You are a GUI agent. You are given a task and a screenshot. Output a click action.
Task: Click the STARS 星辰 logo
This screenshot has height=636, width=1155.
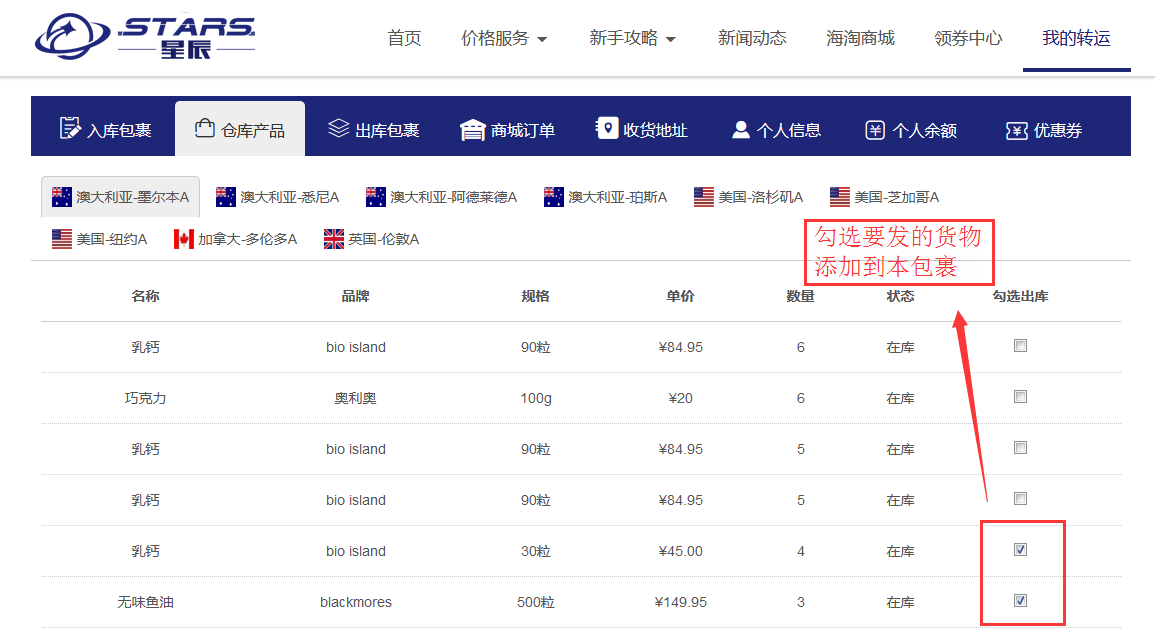pyautogui.click(x=145, y=37)
